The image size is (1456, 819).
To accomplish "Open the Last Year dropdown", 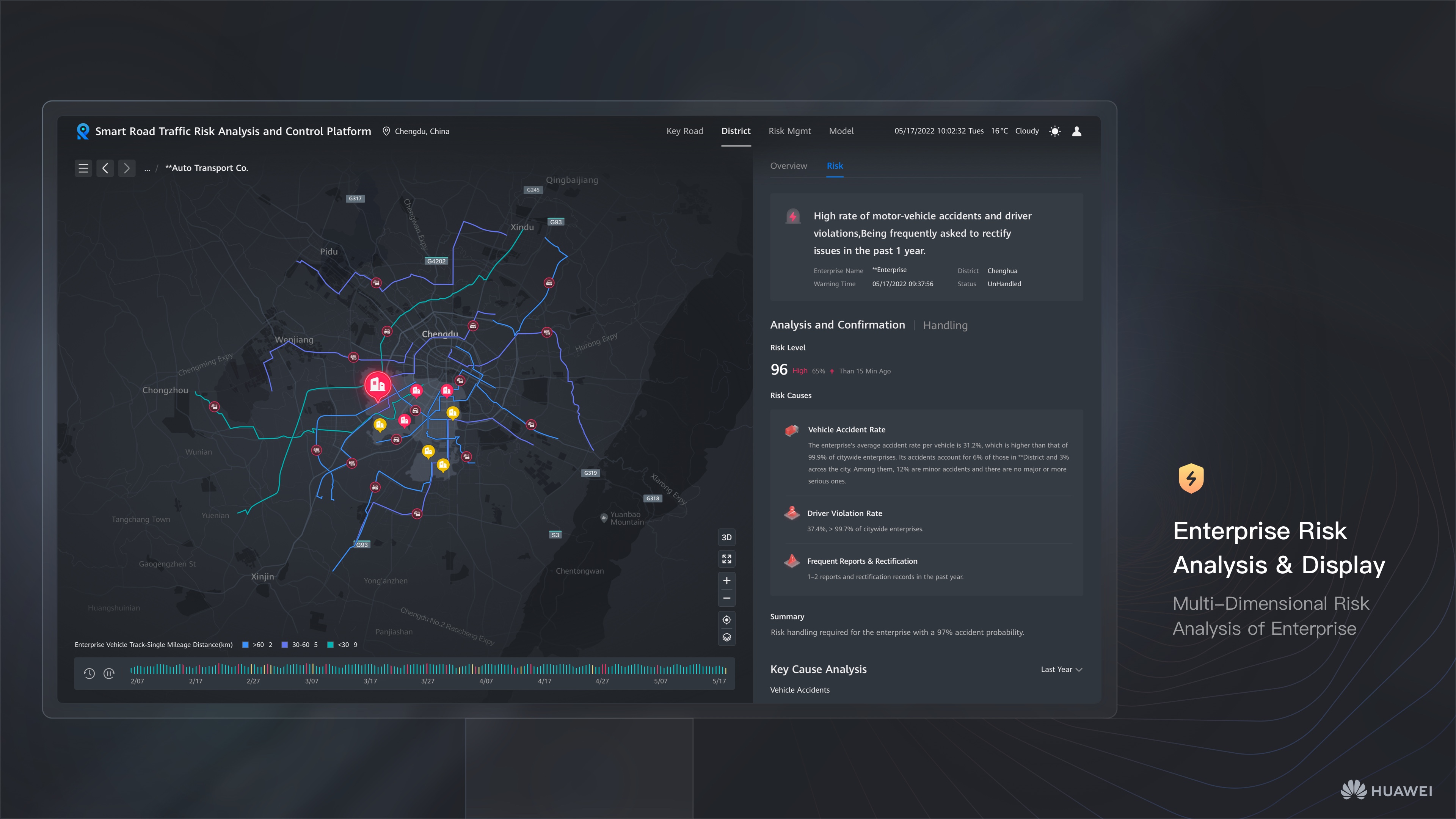I will pyautogui.click(x=1061, y=669).
